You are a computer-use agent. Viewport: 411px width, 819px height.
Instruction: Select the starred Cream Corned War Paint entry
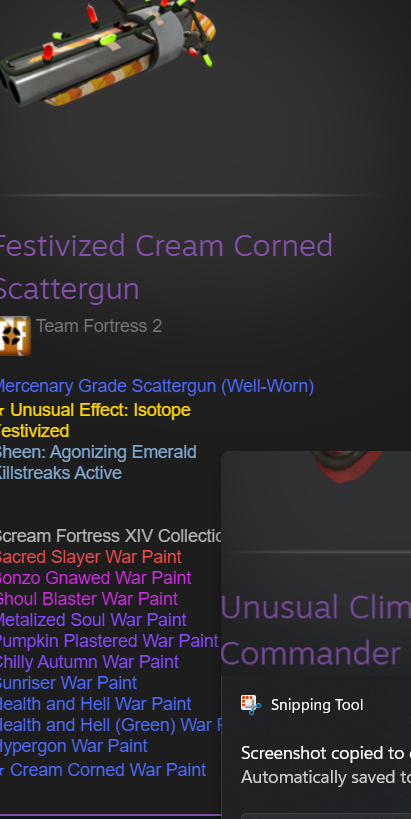pyautogui.click(x=103, y=770)
